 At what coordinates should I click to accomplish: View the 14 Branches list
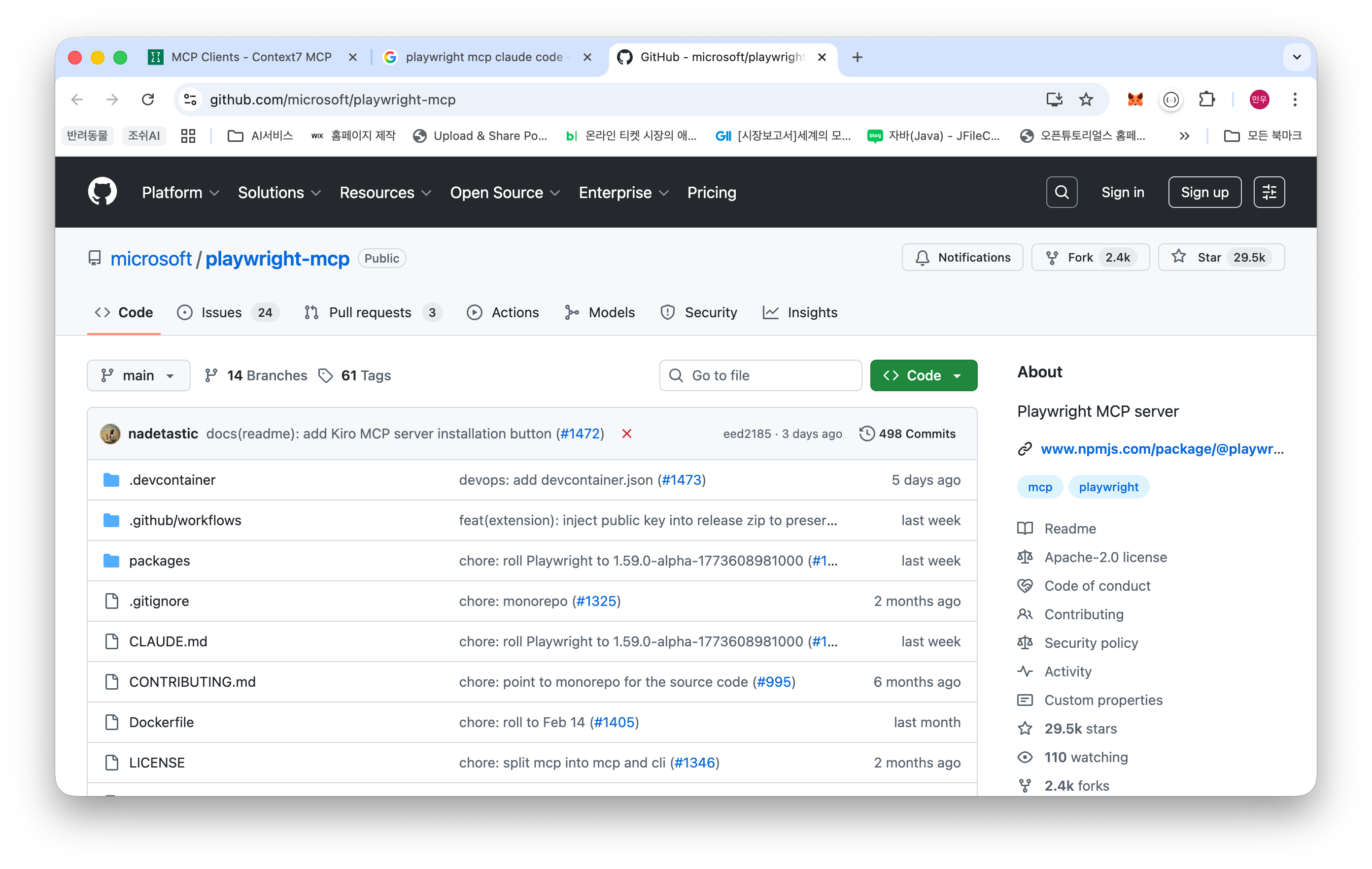point(256,375)
